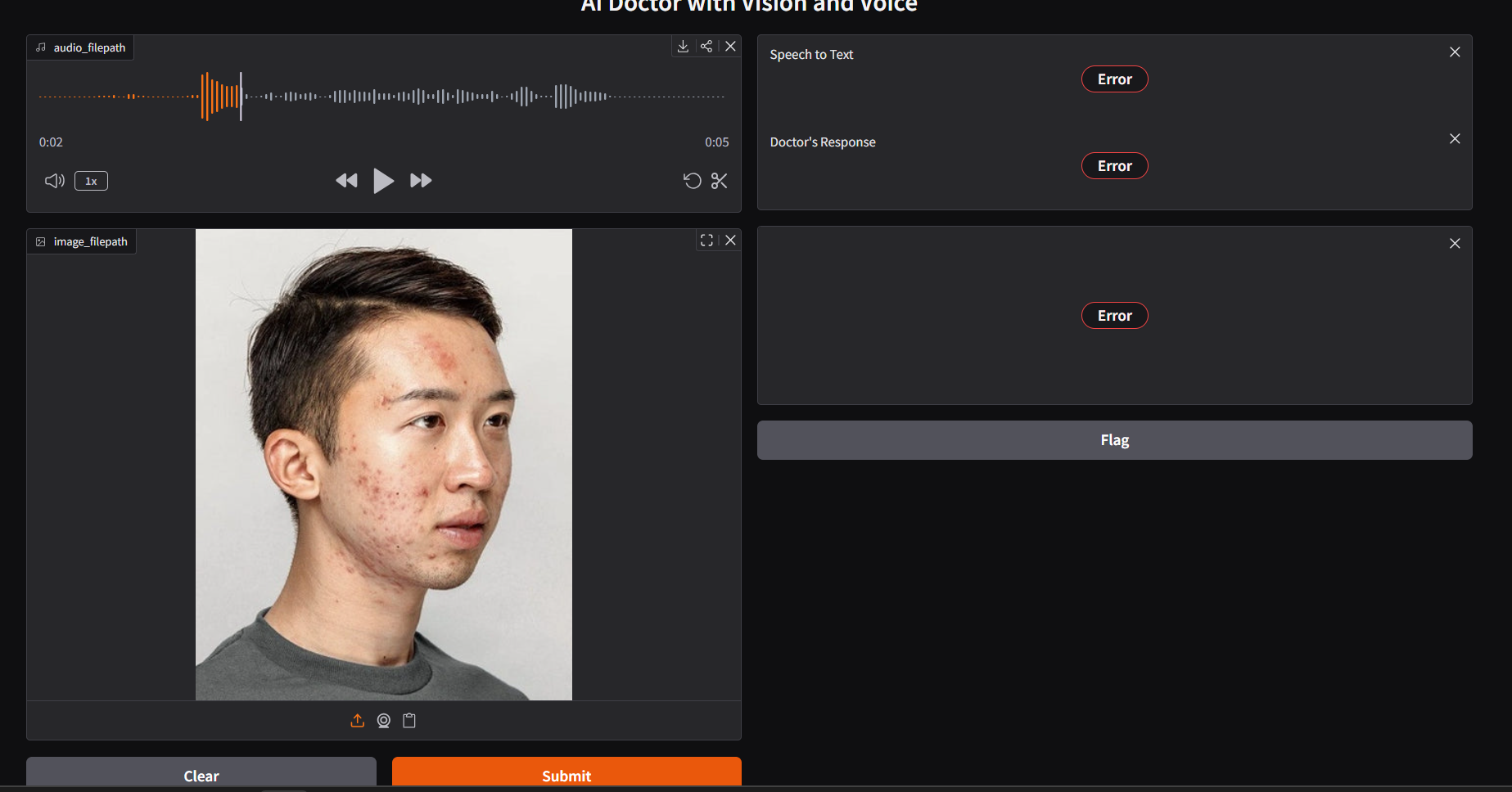This screenshot has width=1512, height=792.
Task: Upload a new patient image
Action: pyautogui.click(x=357, y=721)
